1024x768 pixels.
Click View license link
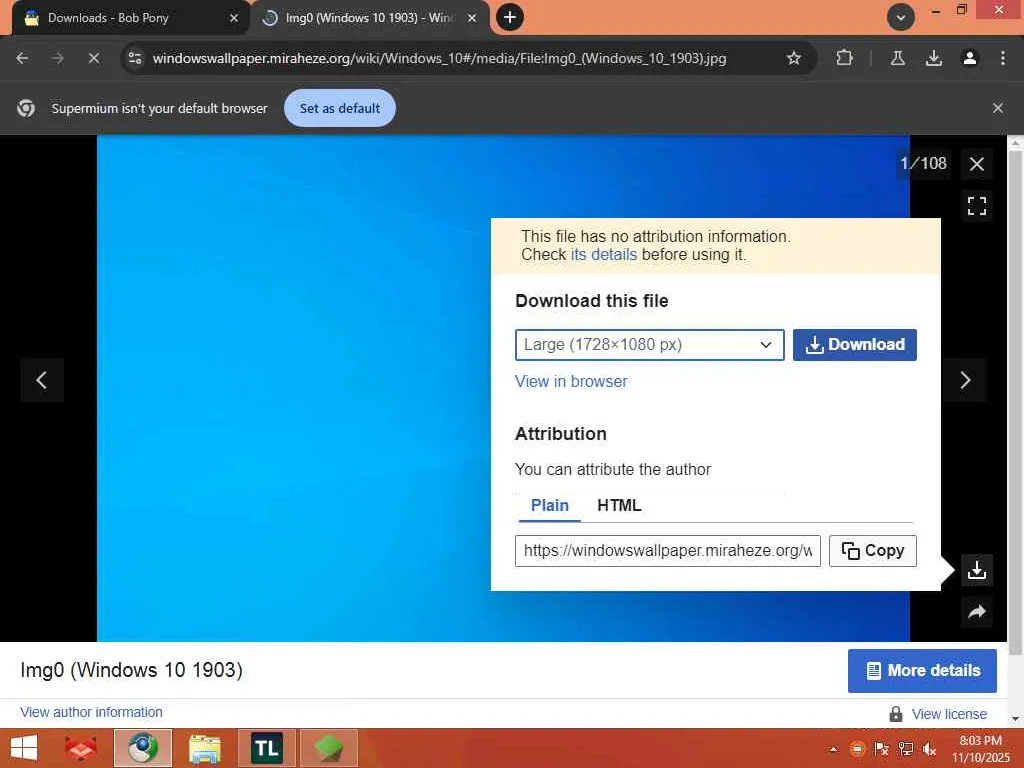pos(949,714)
